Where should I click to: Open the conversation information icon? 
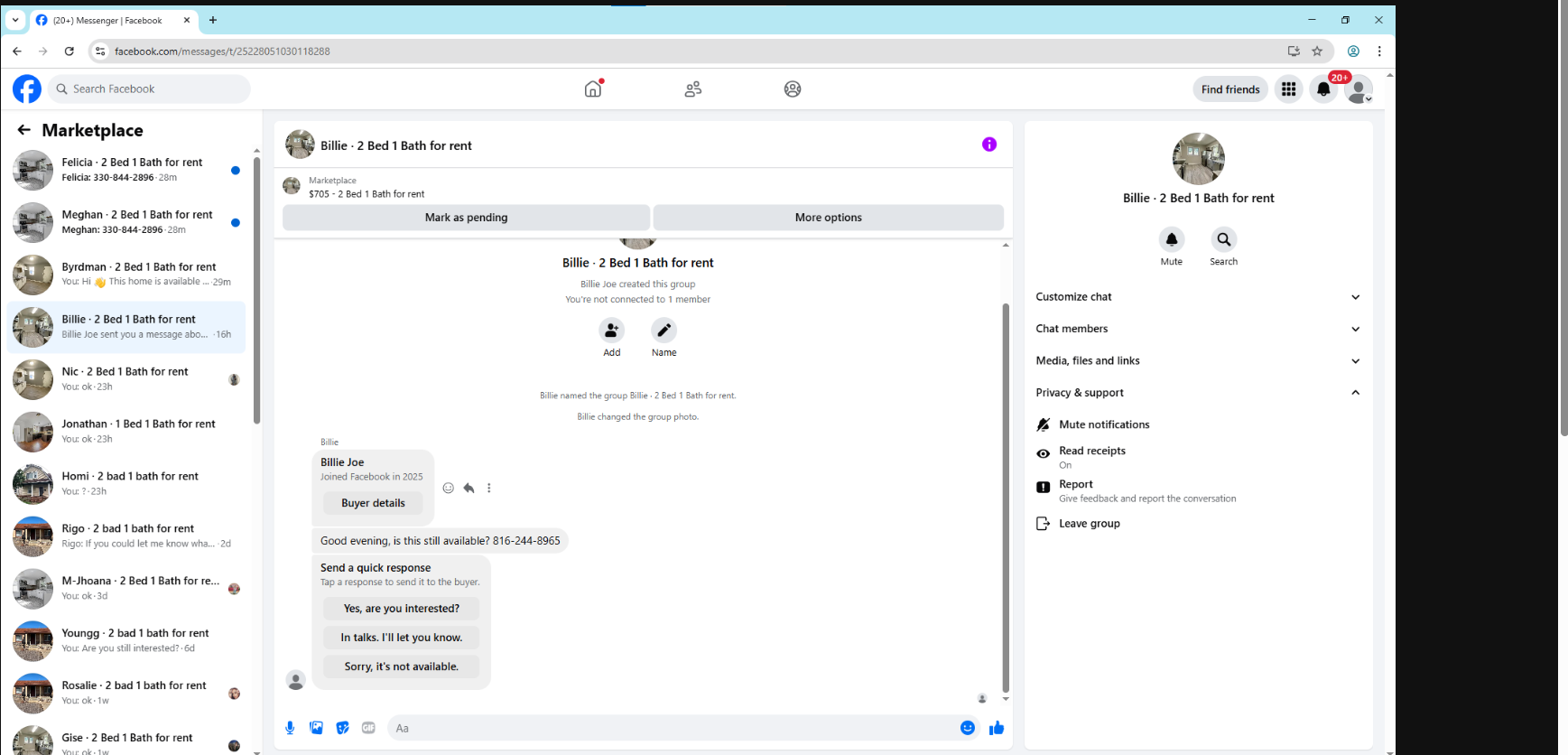coord(989,144)
